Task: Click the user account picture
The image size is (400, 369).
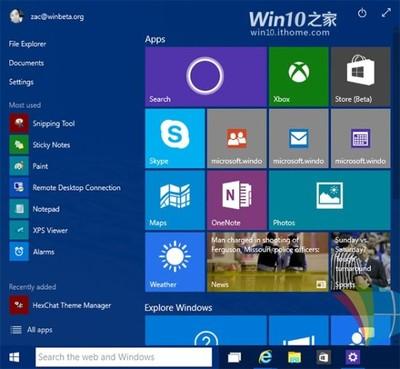Action: click(x=17, y=16)
